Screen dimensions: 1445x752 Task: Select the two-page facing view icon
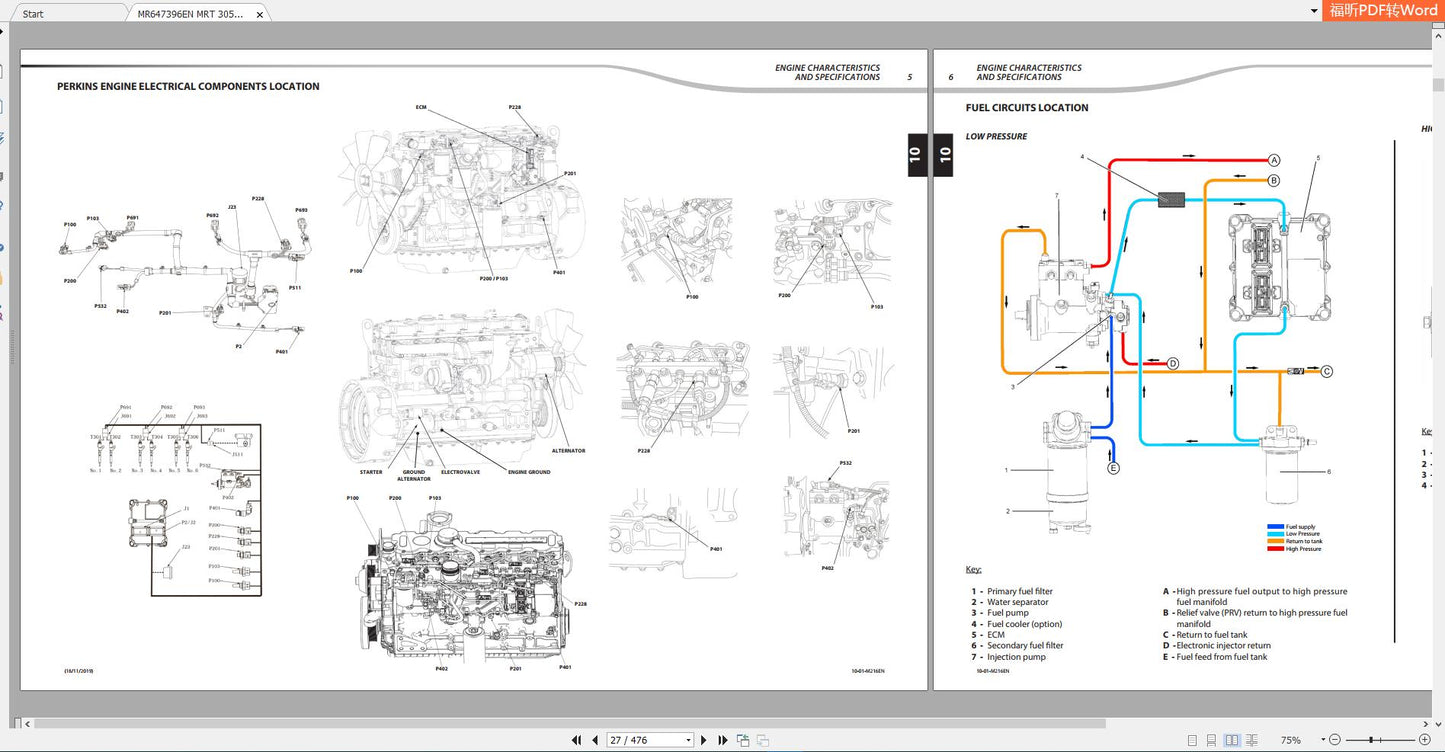coord(1232,740)
